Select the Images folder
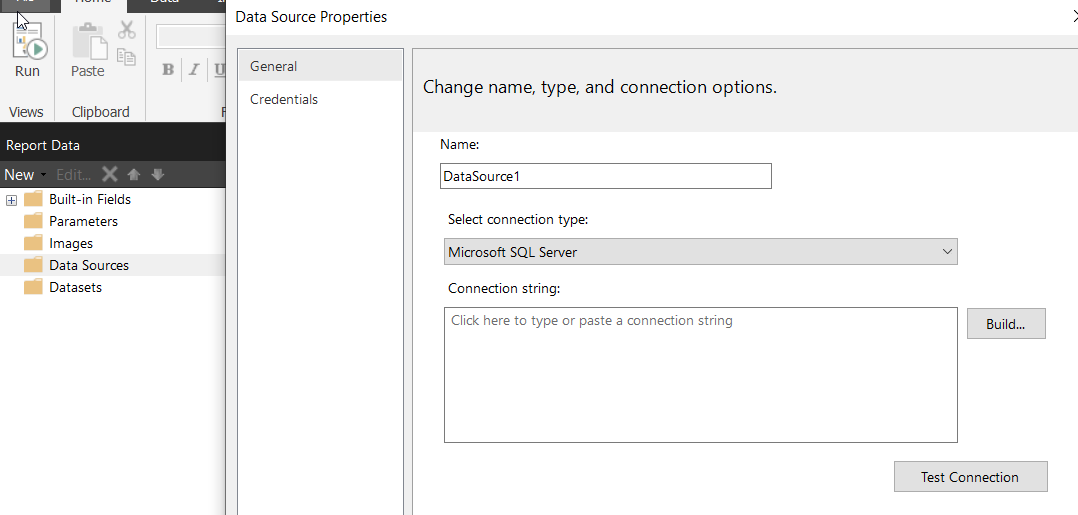The image size is (1078, 515). (71, 243)
